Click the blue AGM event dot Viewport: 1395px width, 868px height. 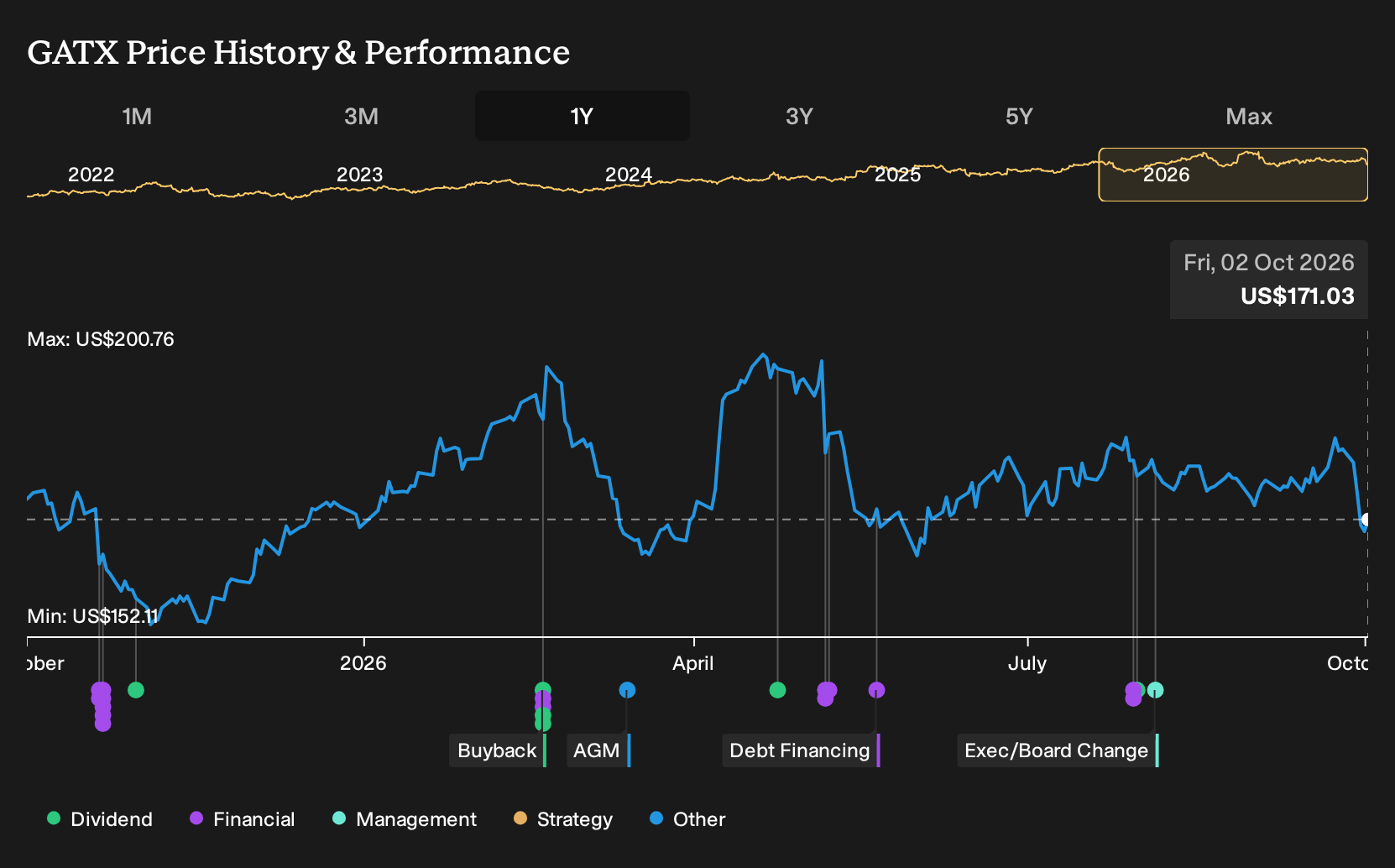pos(627,690)
